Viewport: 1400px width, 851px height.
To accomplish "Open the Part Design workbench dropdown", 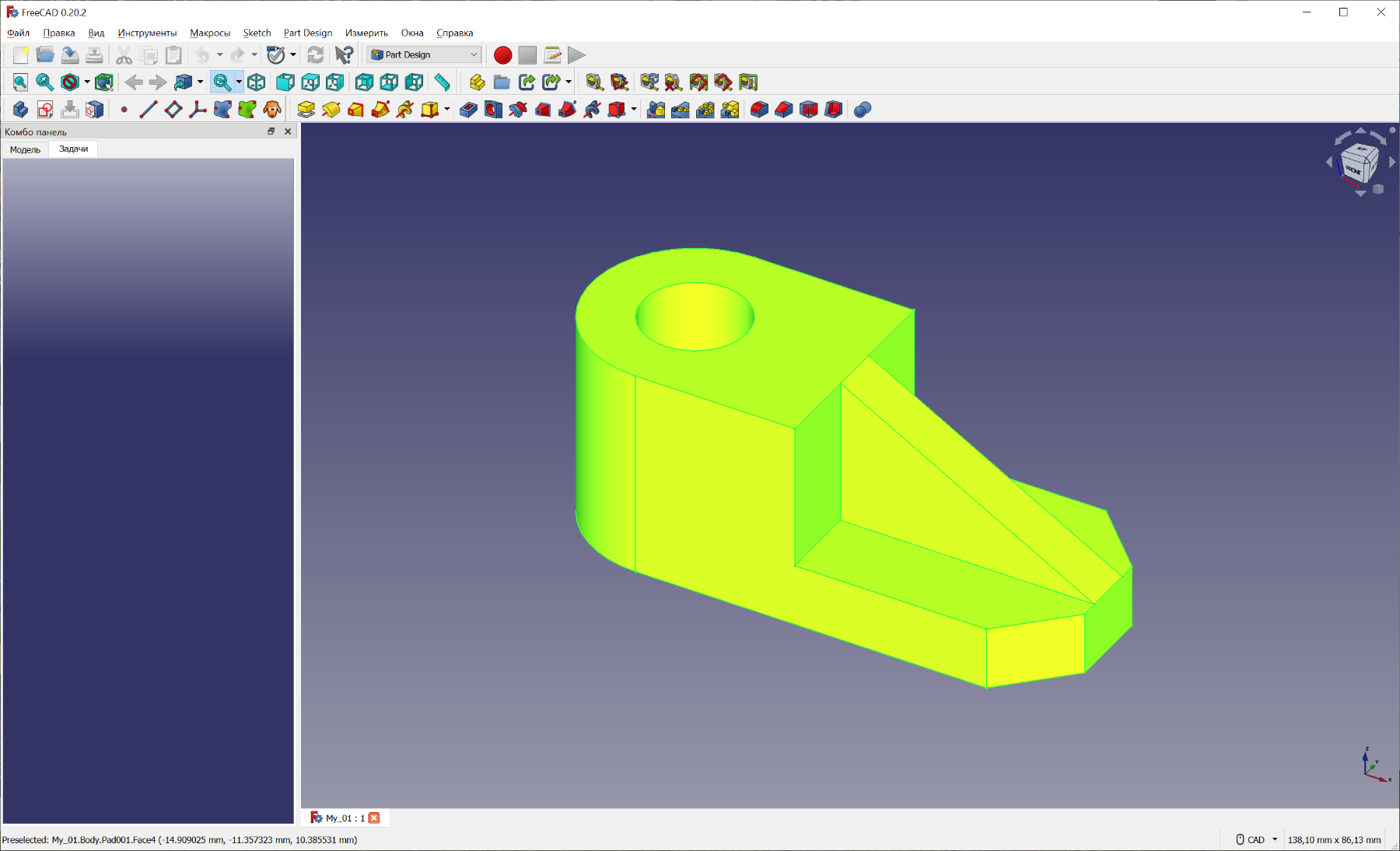I will (424, 54).
